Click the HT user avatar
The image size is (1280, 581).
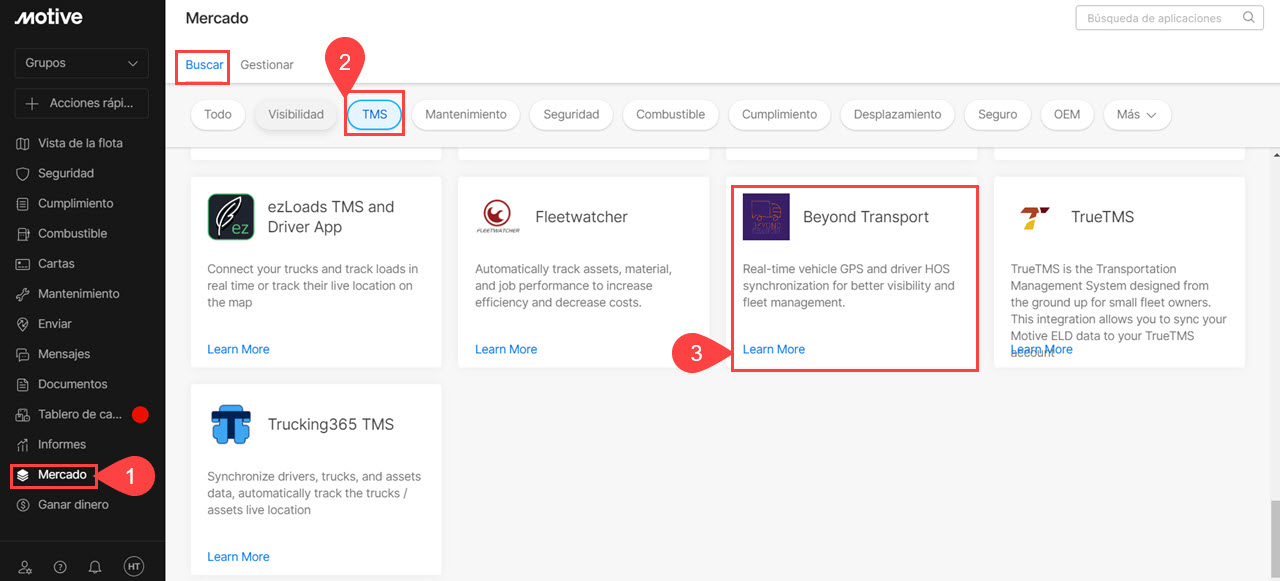coord(134,567)
